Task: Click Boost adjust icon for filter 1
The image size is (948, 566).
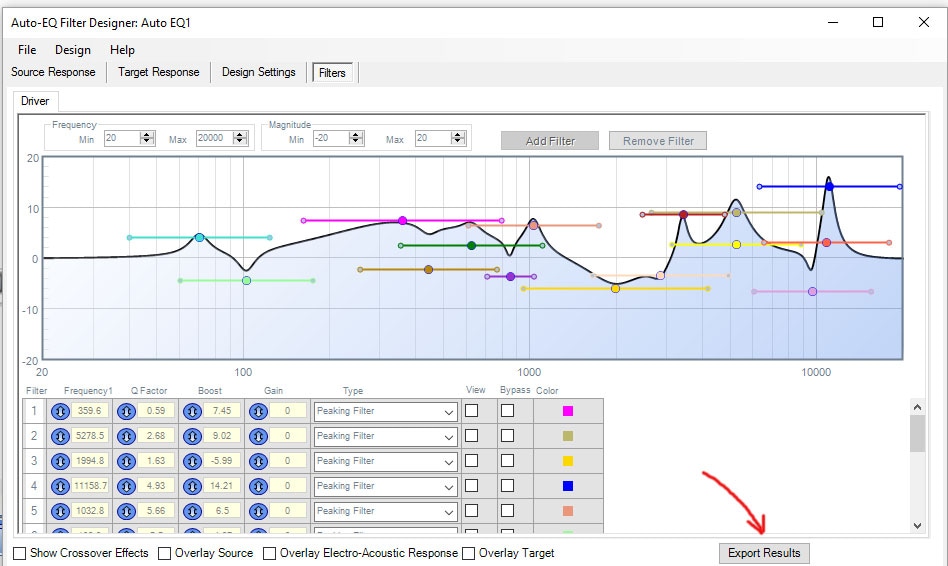Action: 192,412
